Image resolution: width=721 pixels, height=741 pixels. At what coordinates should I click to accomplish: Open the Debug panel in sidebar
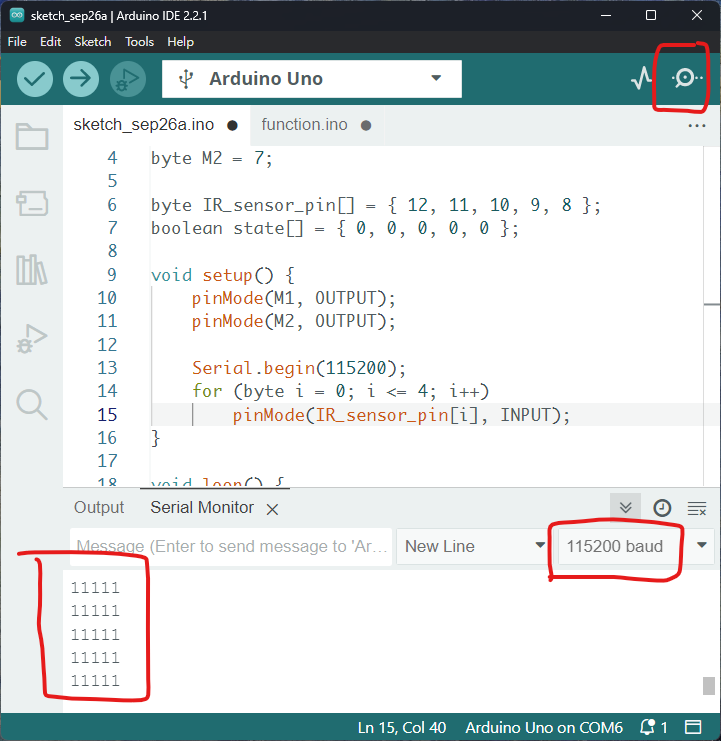pos(32,338)
